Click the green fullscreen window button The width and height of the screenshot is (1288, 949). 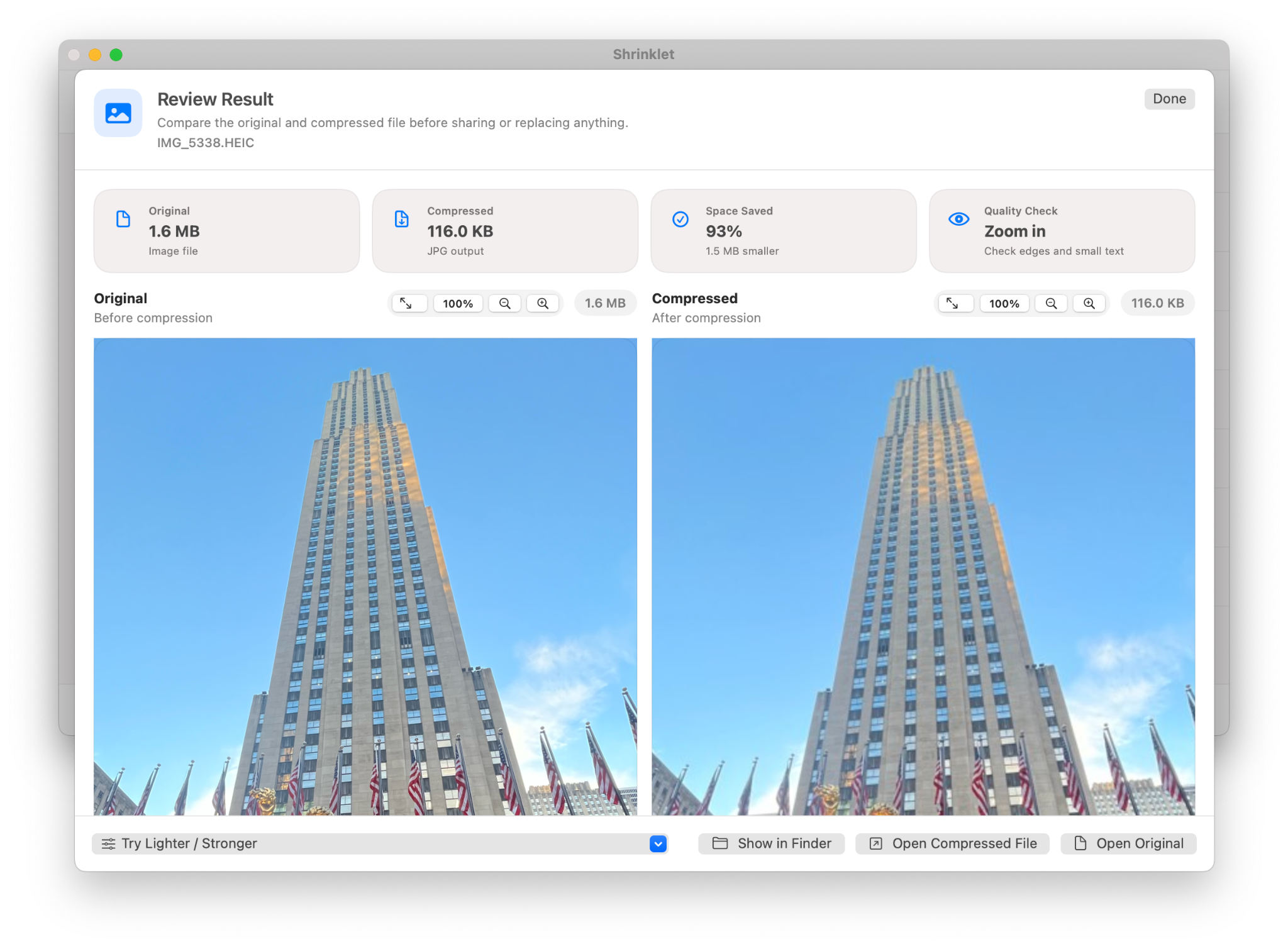[x=116, y=55]
